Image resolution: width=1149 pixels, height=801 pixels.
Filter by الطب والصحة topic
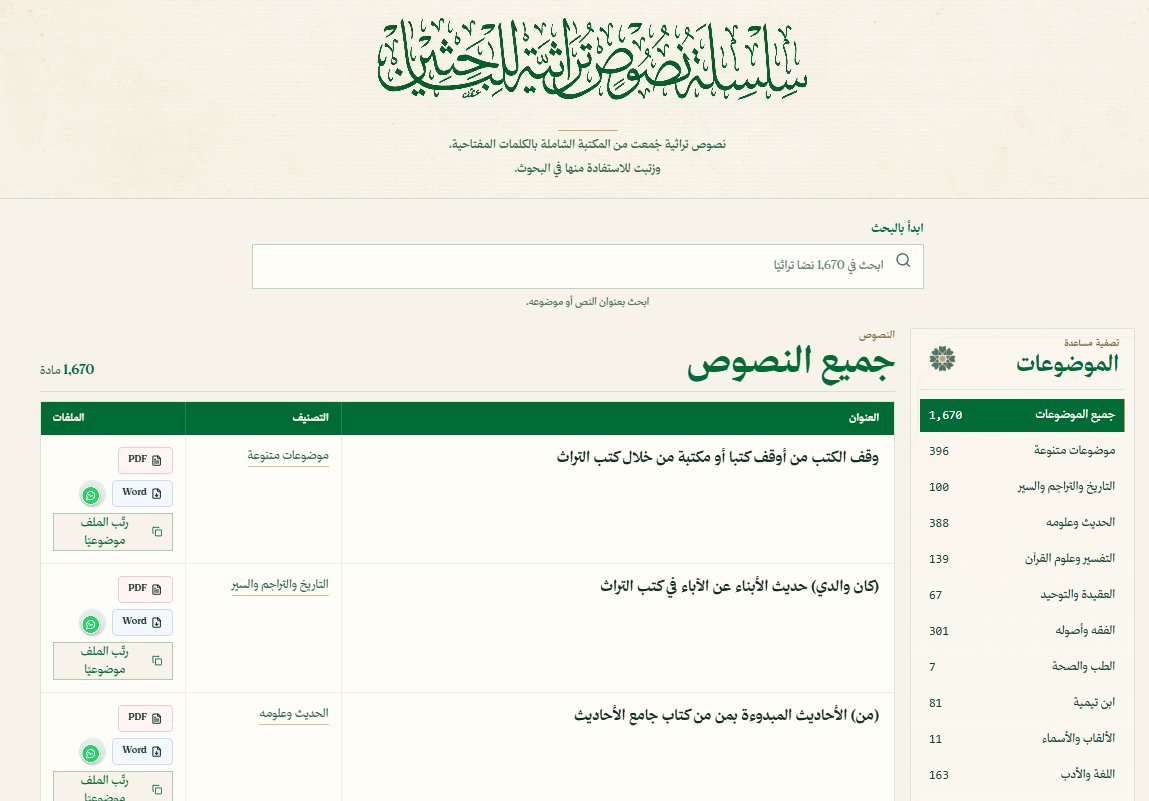1021,666
